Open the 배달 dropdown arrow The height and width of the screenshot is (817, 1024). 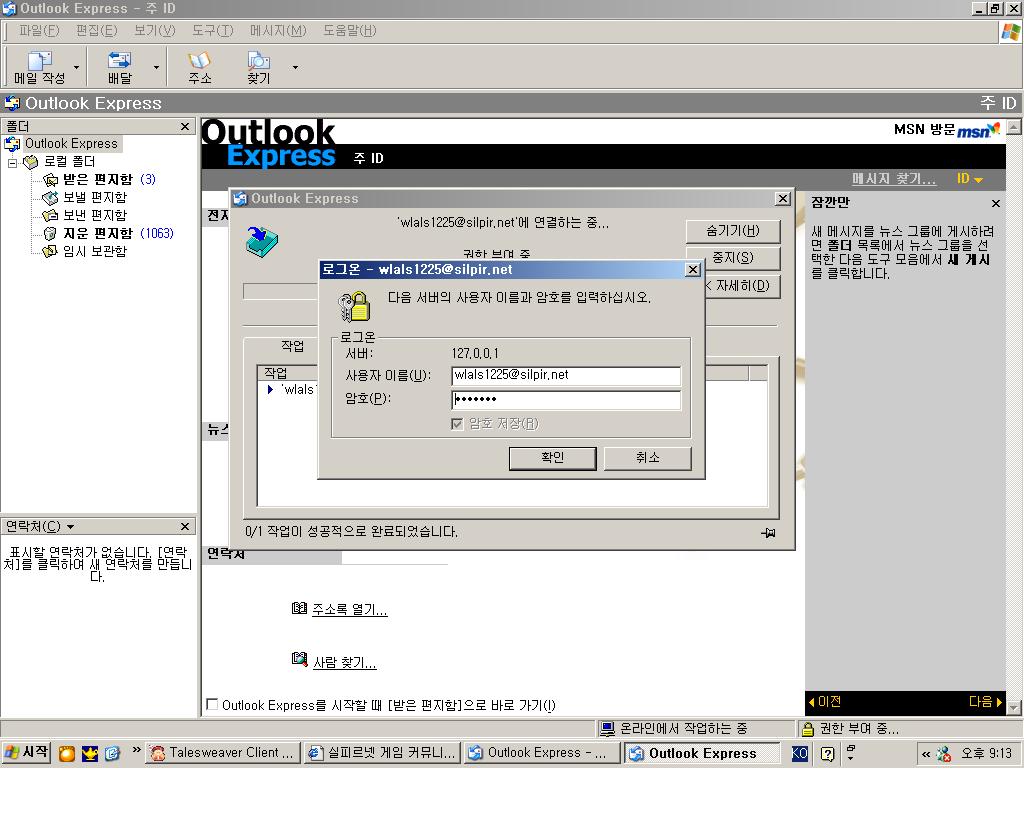(x=156, y=68)
